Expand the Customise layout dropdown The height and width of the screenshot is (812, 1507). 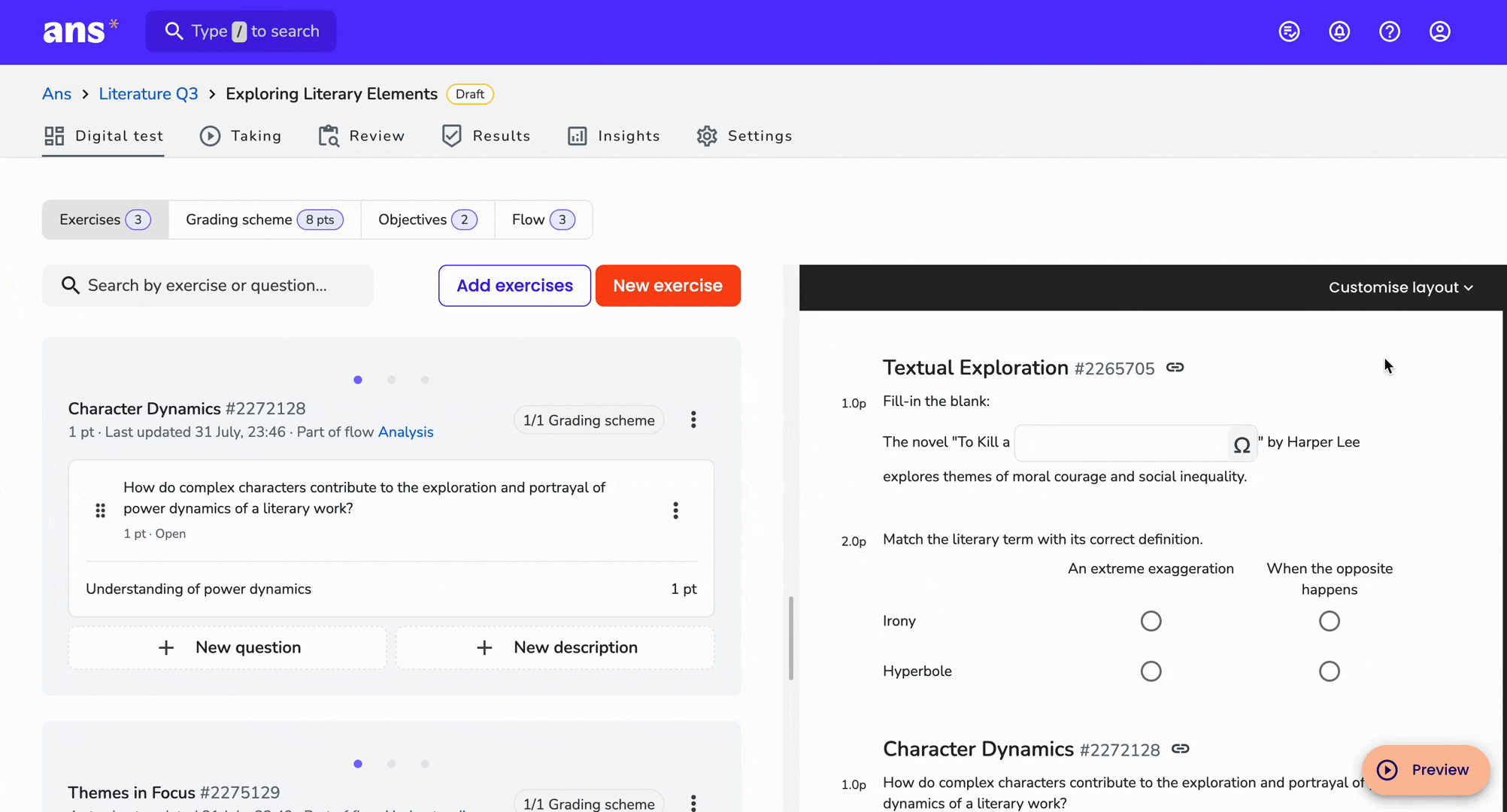1400,287
